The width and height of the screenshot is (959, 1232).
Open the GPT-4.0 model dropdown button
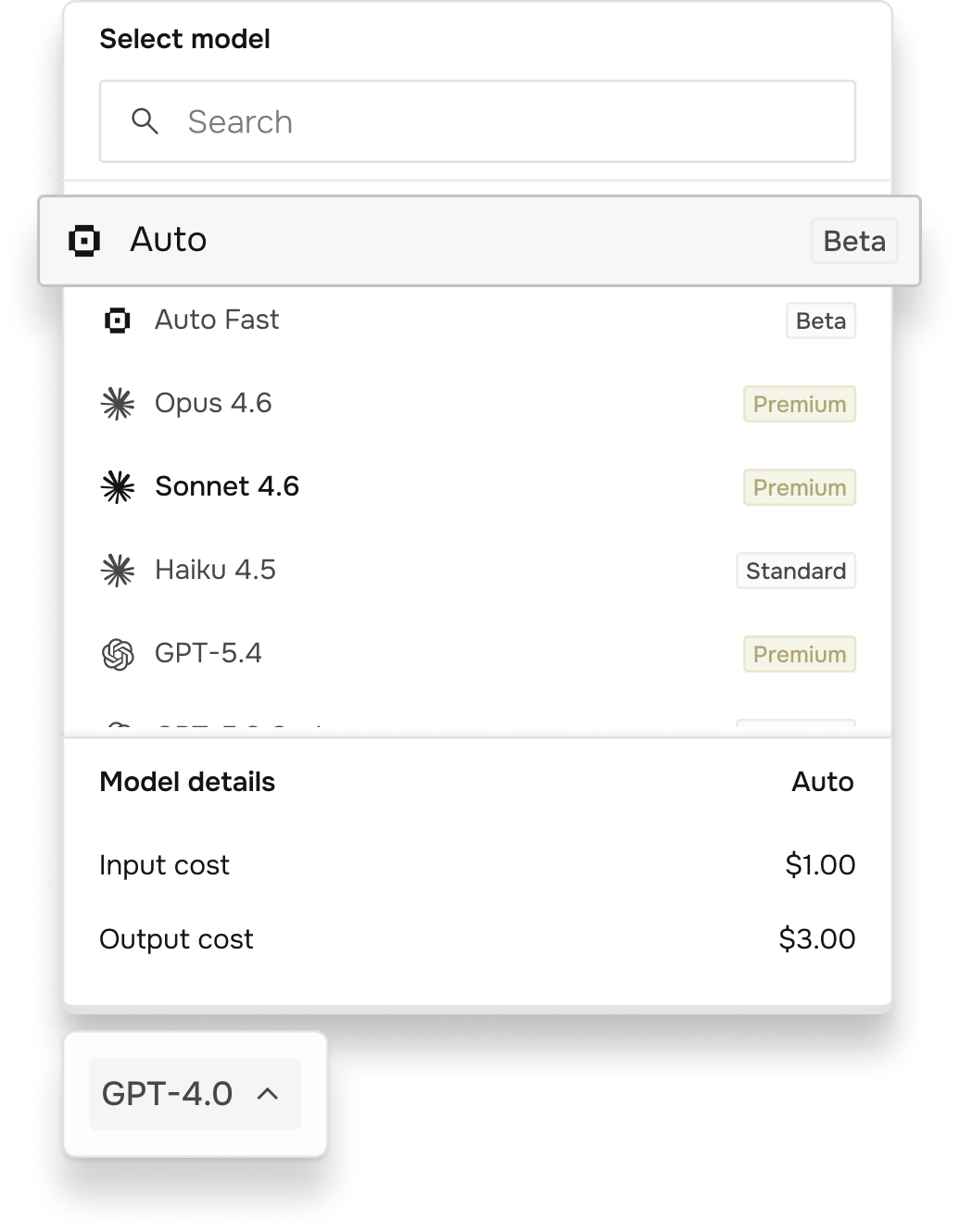point(196,1094)
